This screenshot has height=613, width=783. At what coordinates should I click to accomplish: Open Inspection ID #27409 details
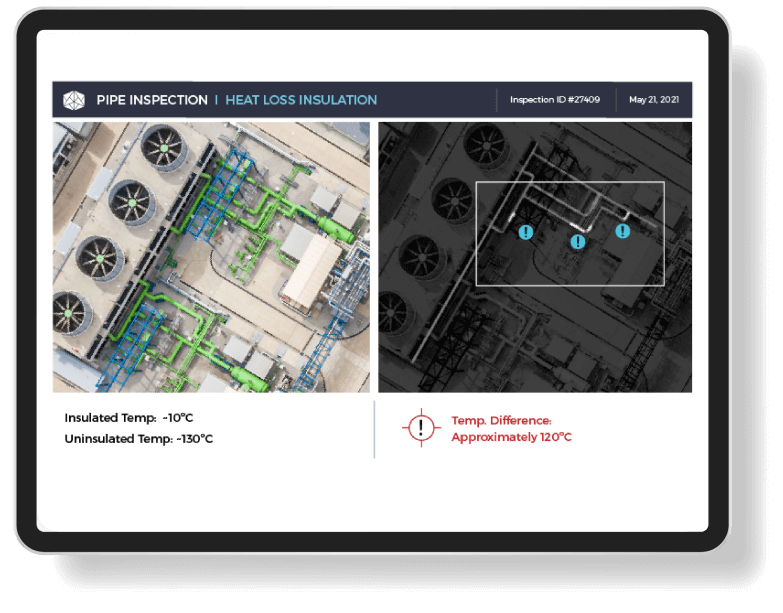(555, 100)
